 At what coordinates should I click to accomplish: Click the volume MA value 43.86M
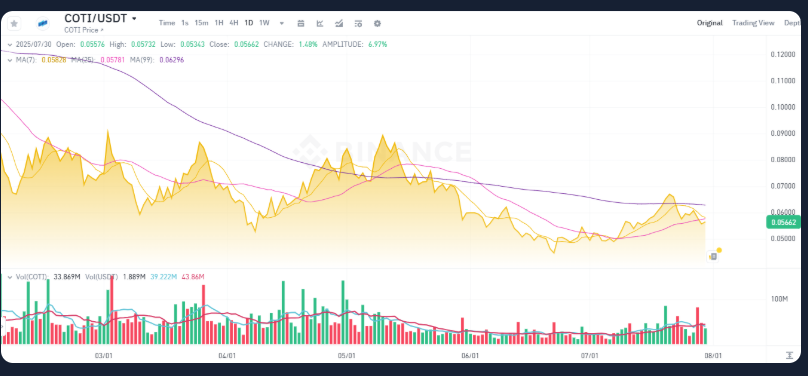193,277
